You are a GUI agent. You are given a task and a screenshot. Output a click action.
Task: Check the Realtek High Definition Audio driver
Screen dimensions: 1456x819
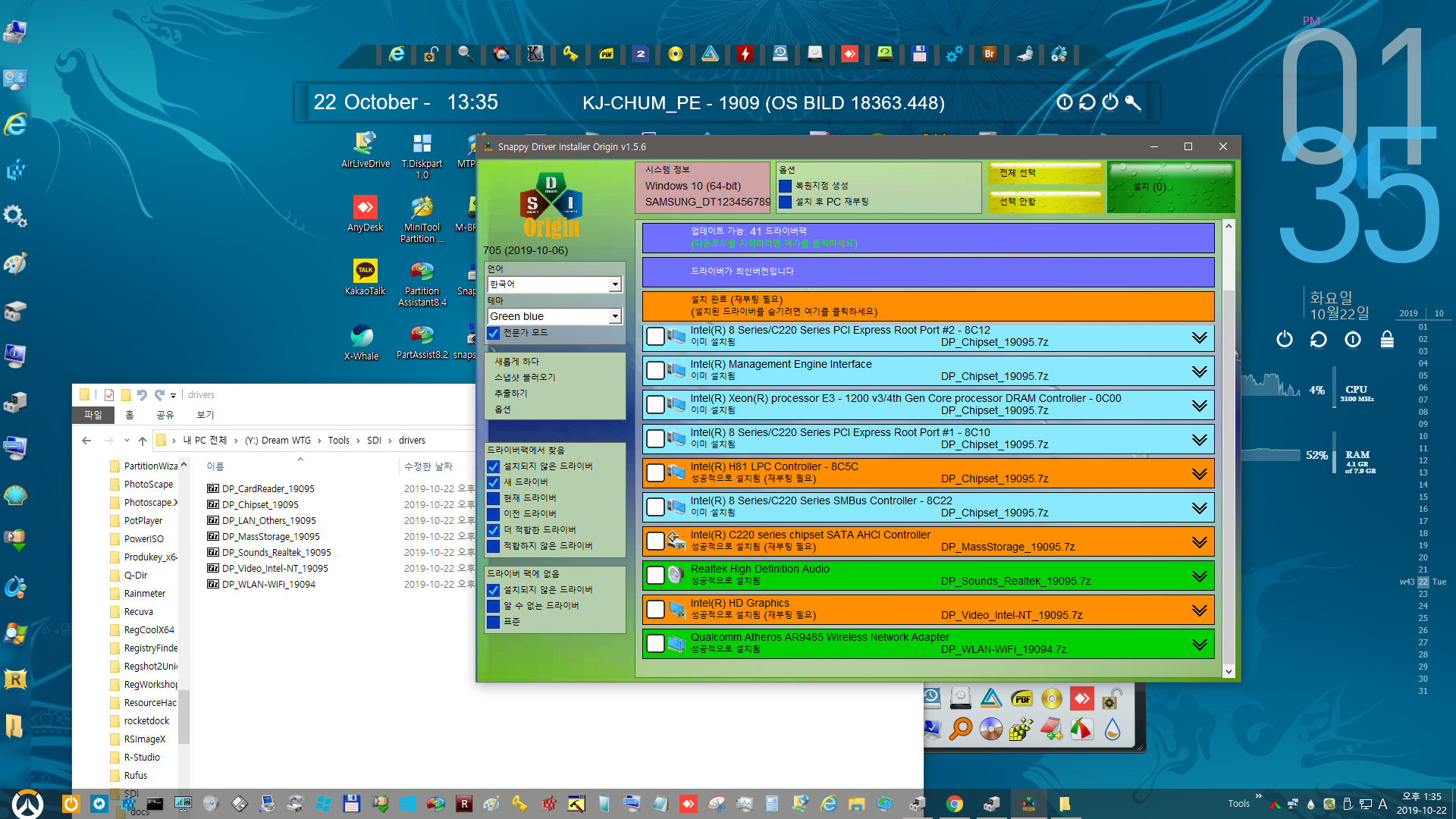point(656,575)
